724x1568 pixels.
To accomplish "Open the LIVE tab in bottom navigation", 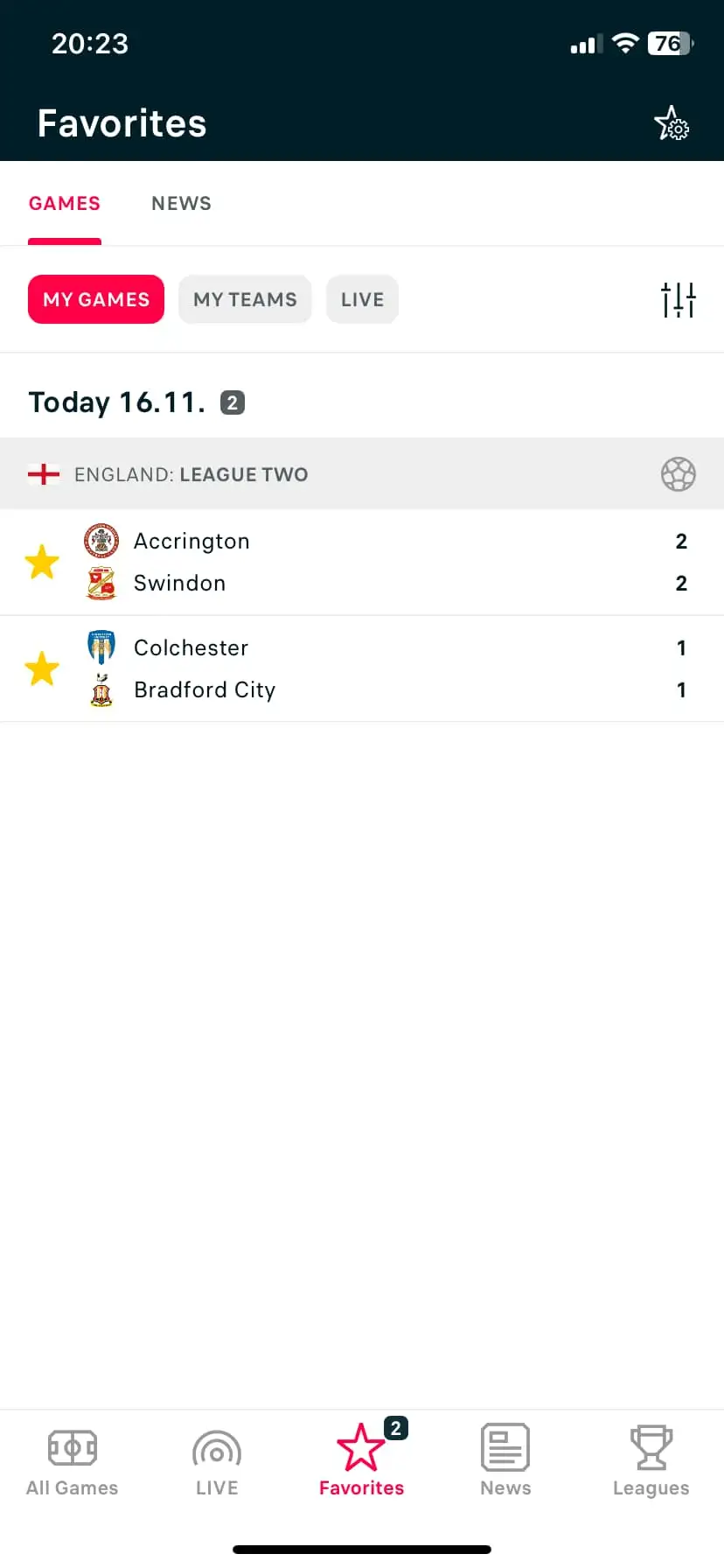I will (x=217, y=1460).
